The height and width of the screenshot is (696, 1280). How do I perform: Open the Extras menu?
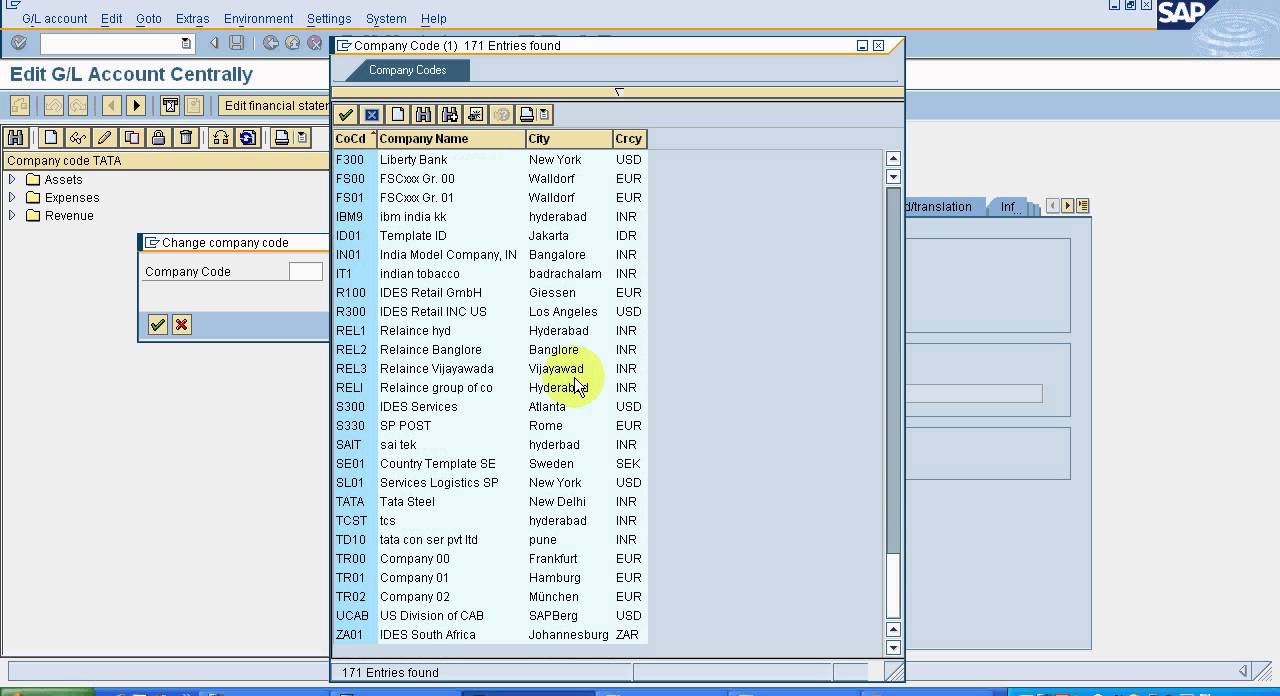[x=193, y=19]
